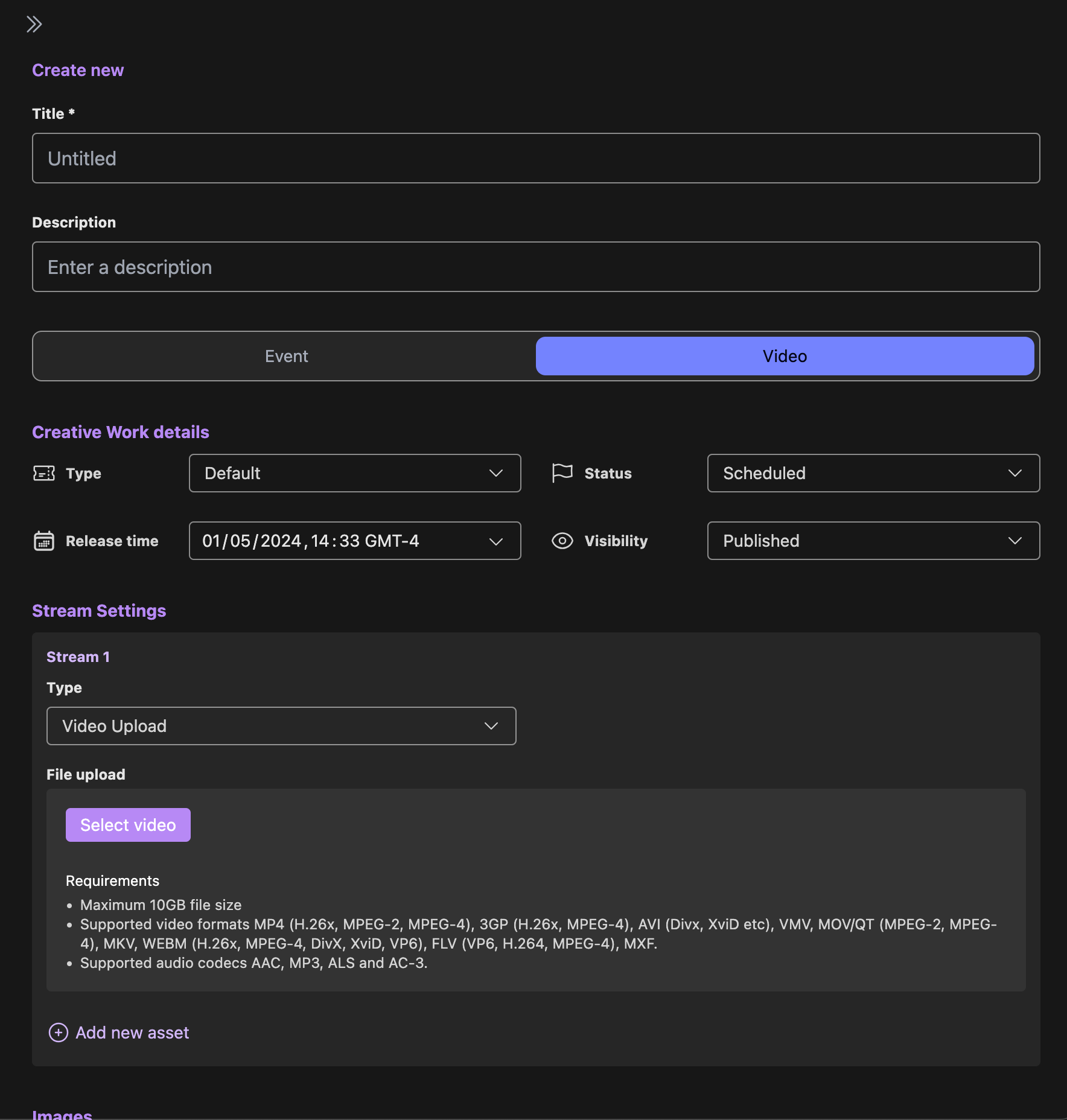Click the plus circle icon for new asset
Viewport: 1067px width, 1120px height.
59,1032
